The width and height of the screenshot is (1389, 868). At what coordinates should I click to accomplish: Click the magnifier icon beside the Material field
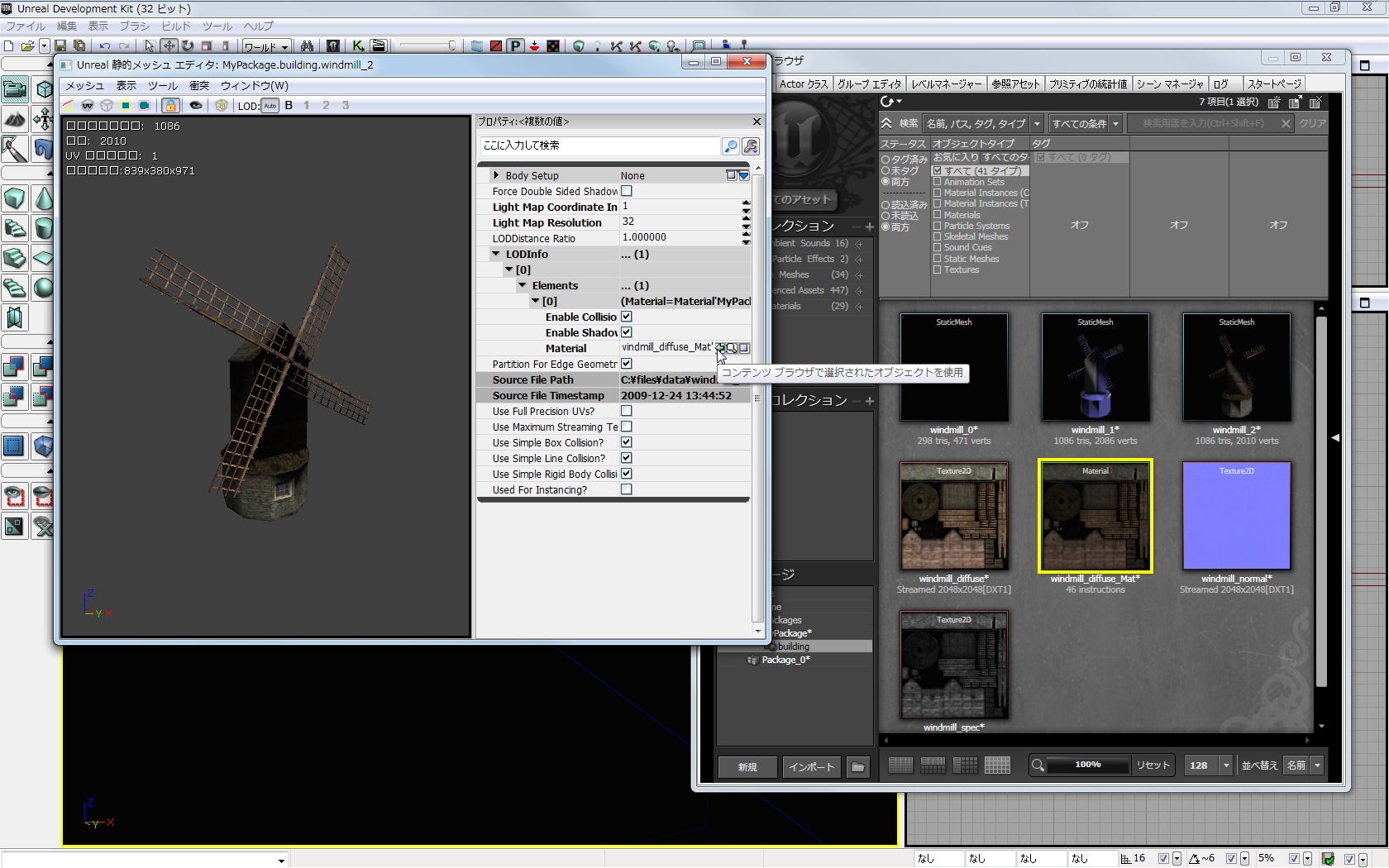pos(732,348)
